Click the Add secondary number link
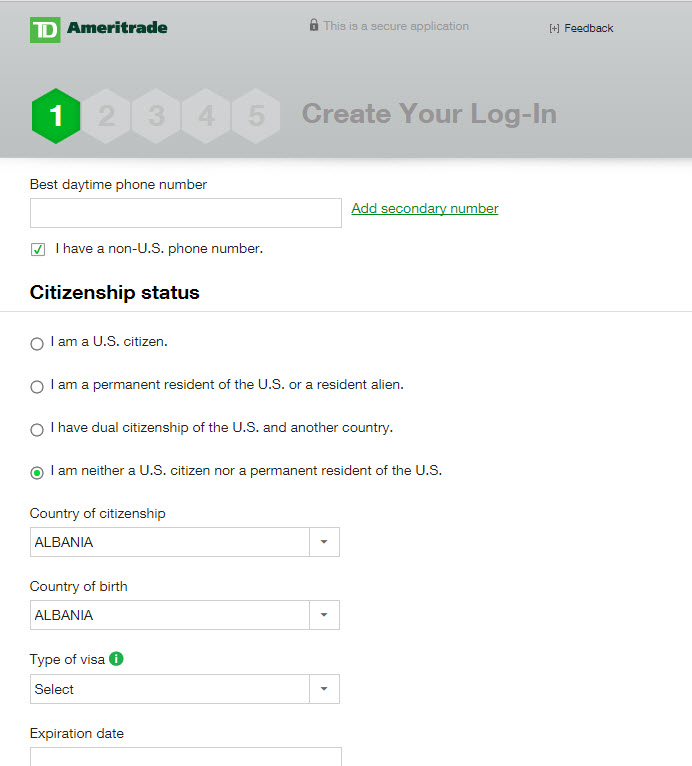Image resolution: width=692 pixels, height=766 pixels. pos(424,208)
